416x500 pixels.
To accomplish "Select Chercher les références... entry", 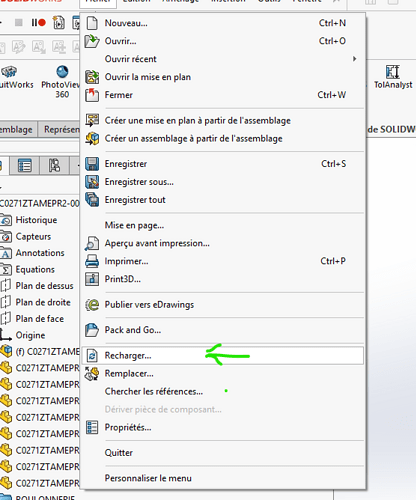I will (222, 392).
